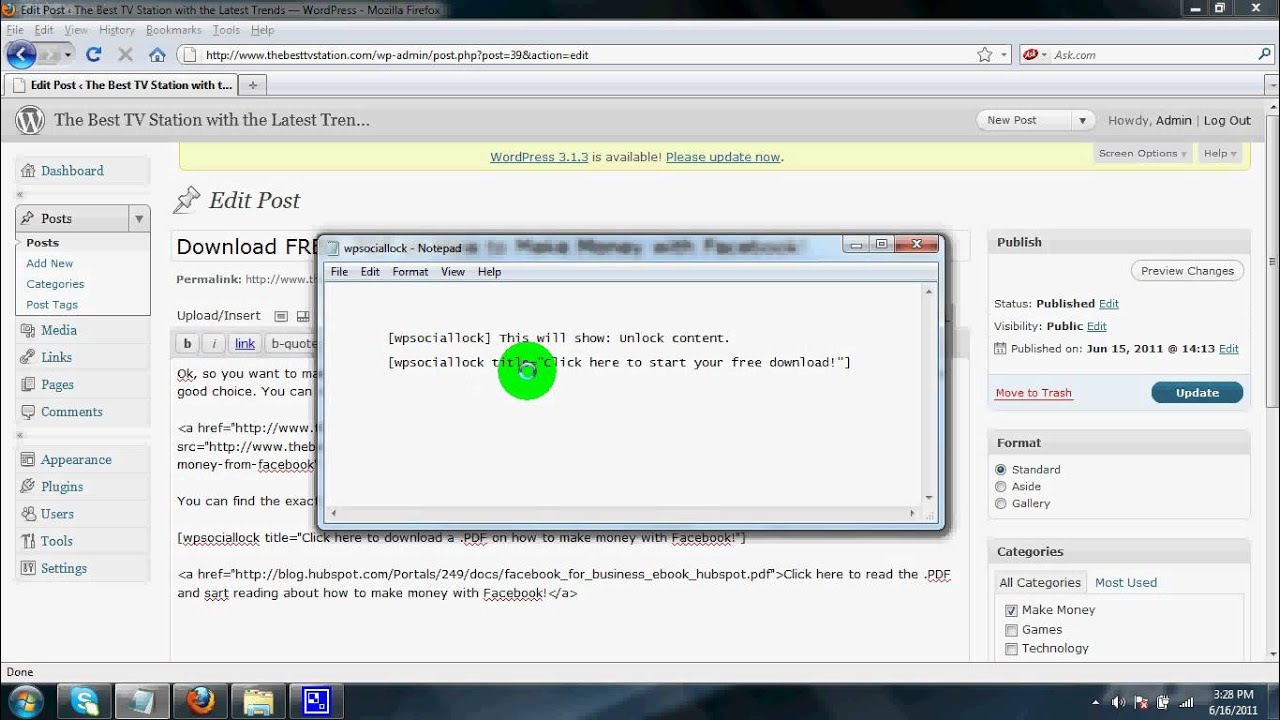Click the blue square app in taskbar
The height and width of the screenshot is (720, 1280).
317,701
